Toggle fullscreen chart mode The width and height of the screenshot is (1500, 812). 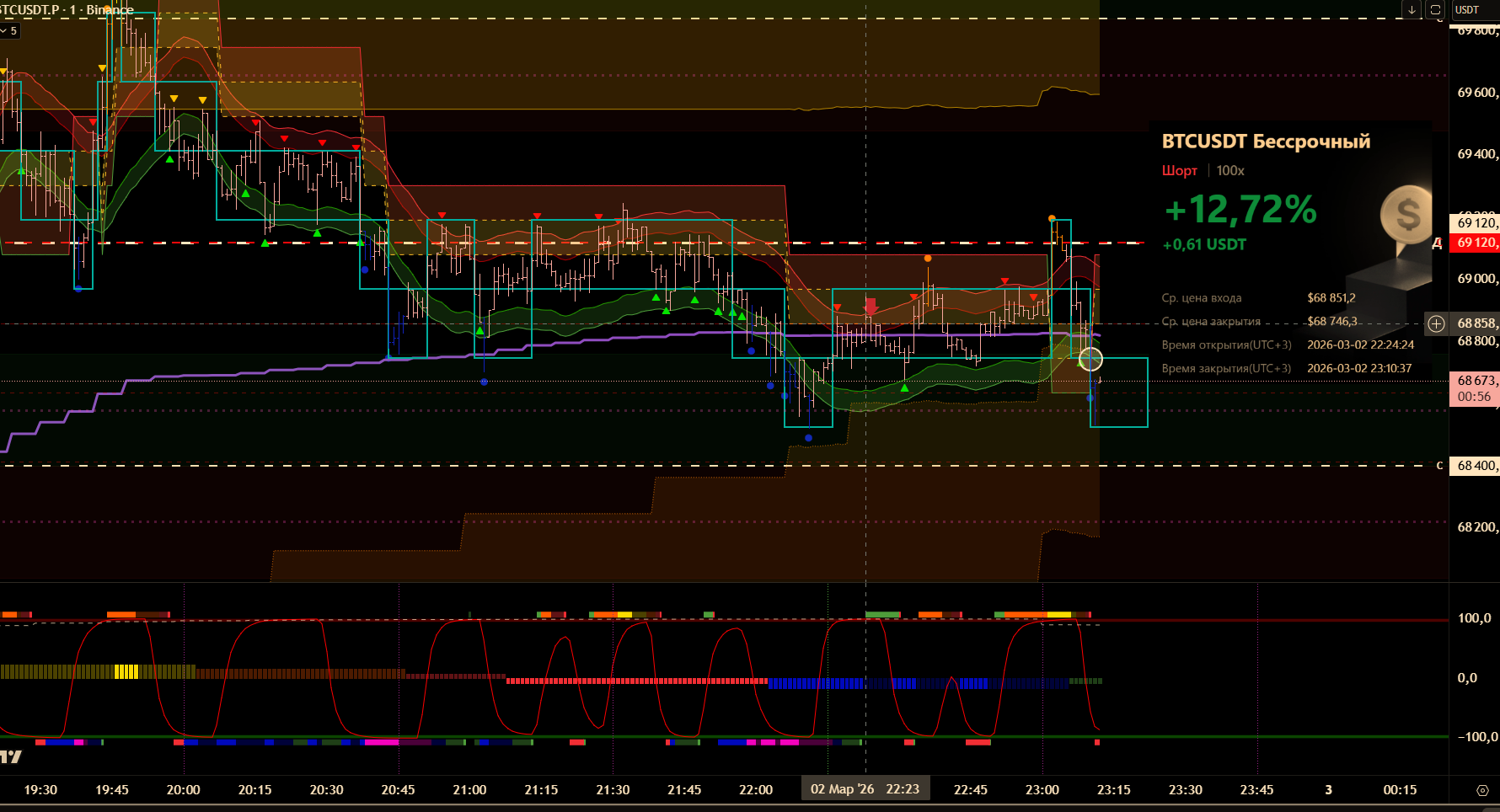[1435, 10]
